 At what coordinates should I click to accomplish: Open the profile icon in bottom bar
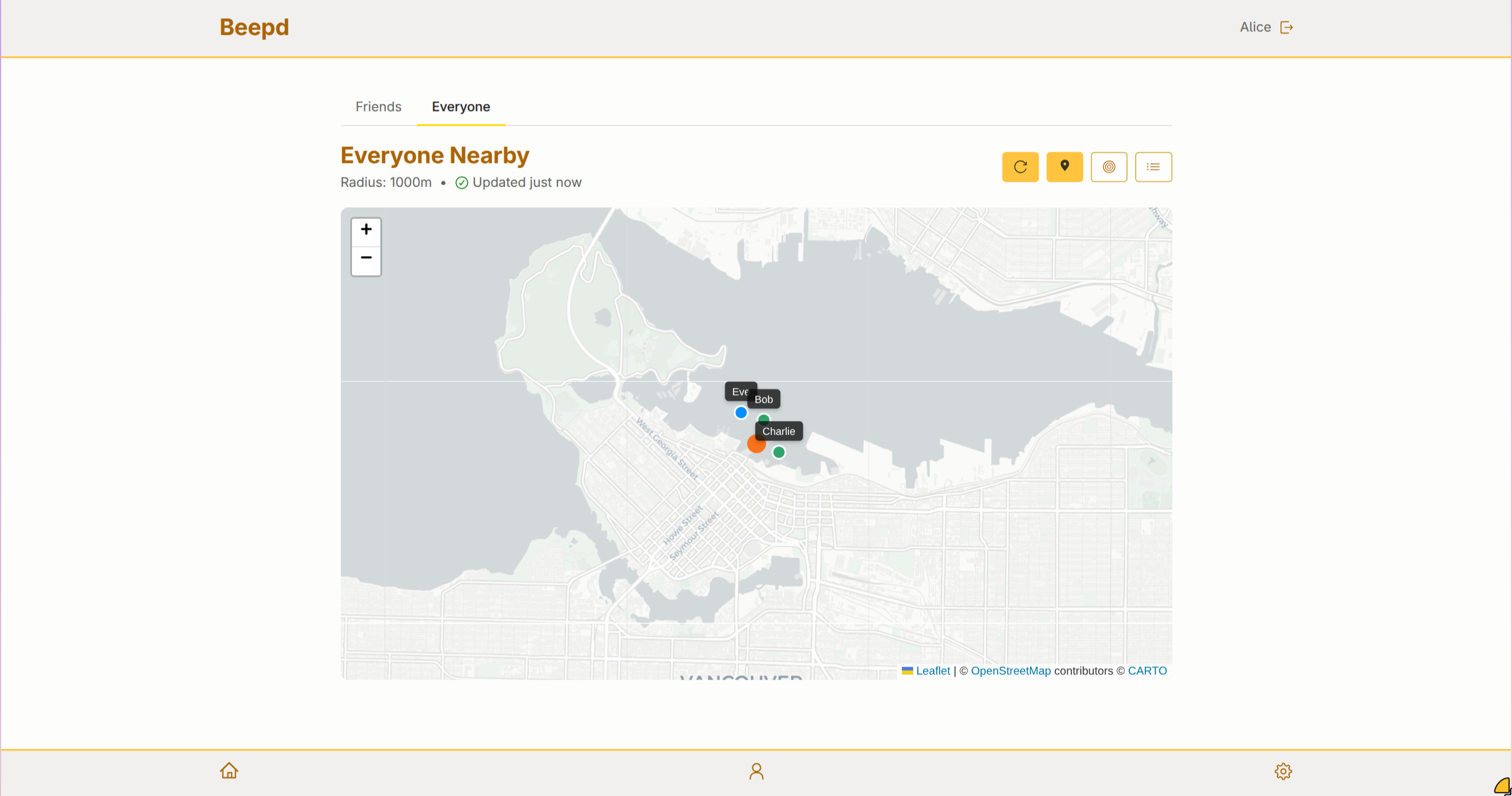click(x=756, y=771)
